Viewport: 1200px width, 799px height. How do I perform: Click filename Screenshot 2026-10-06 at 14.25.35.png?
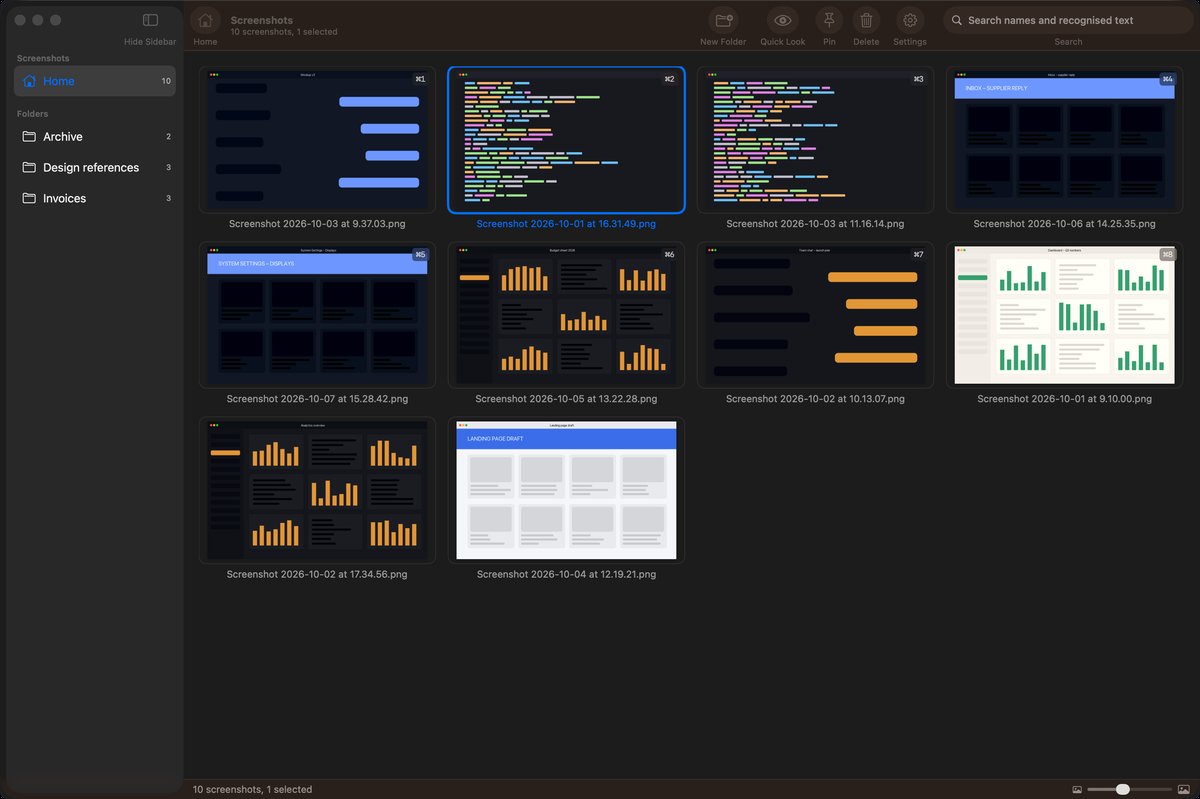[x=1064, y=224]
